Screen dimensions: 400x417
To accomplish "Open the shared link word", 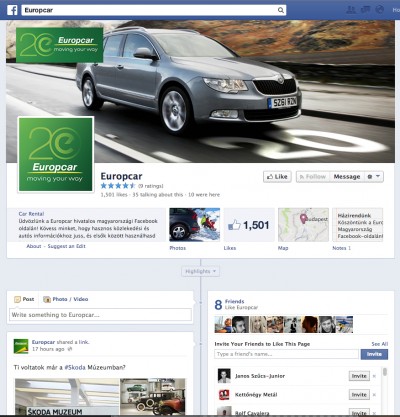I will (x=83, y=342).
